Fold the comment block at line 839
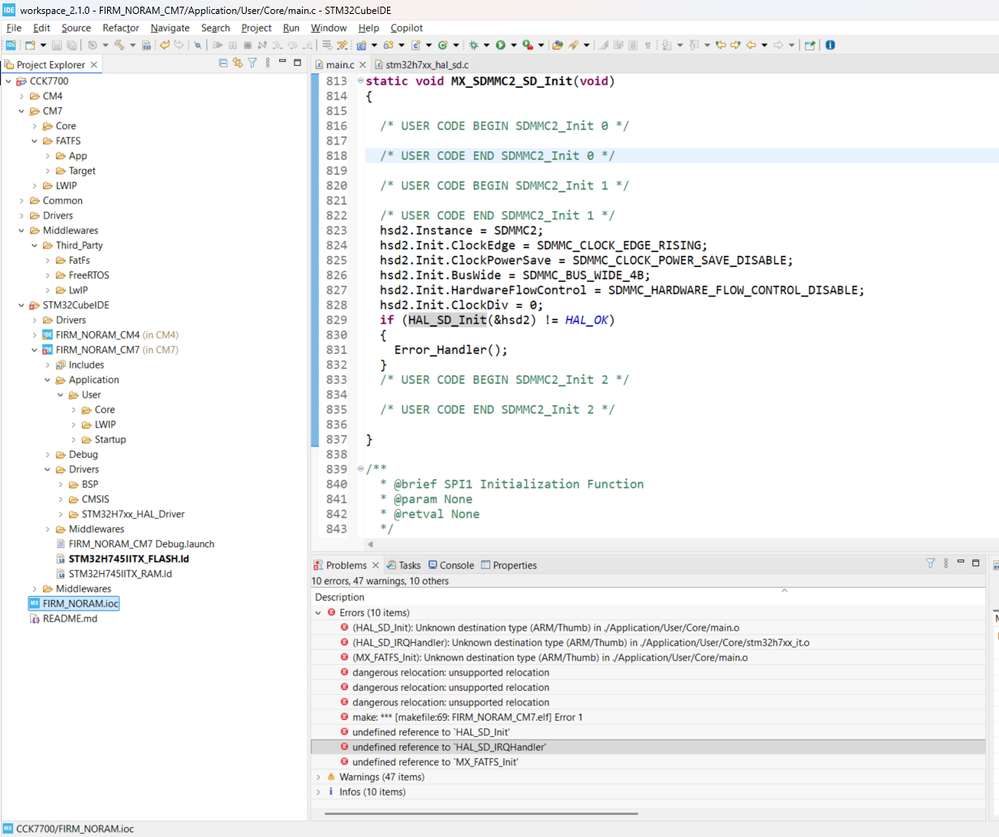 click(361, 469)
